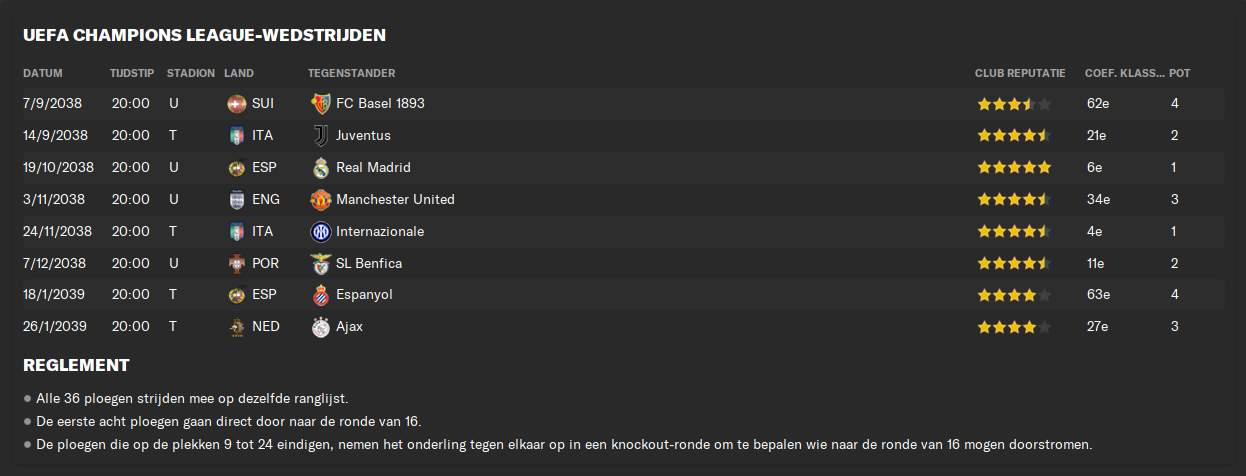Click the Juventus club logo
Viewport: 1246px width, 476px height.
(320, 135)
